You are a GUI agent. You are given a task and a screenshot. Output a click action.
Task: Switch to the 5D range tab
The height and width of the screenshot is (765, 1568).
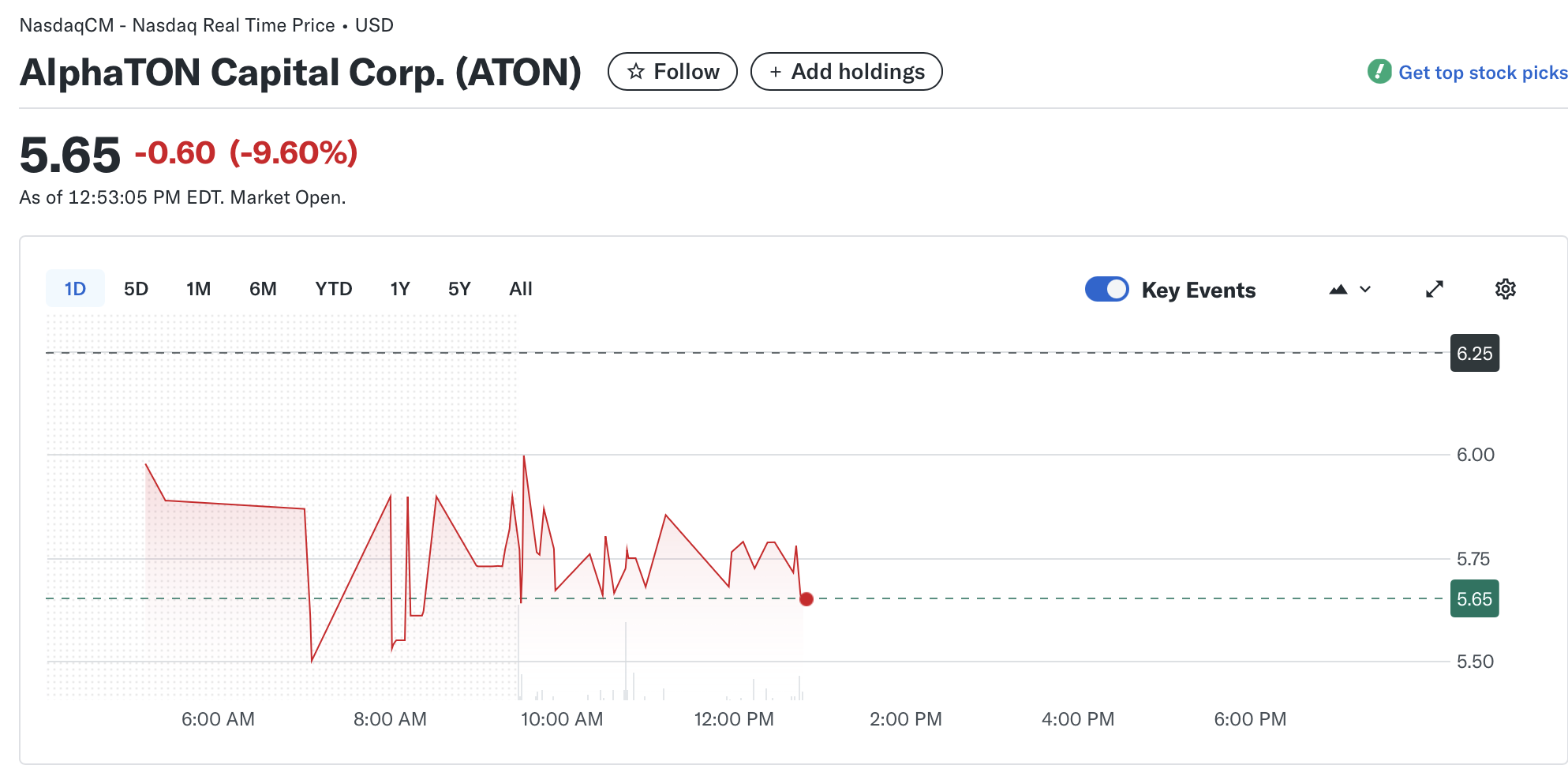point(136,289)
